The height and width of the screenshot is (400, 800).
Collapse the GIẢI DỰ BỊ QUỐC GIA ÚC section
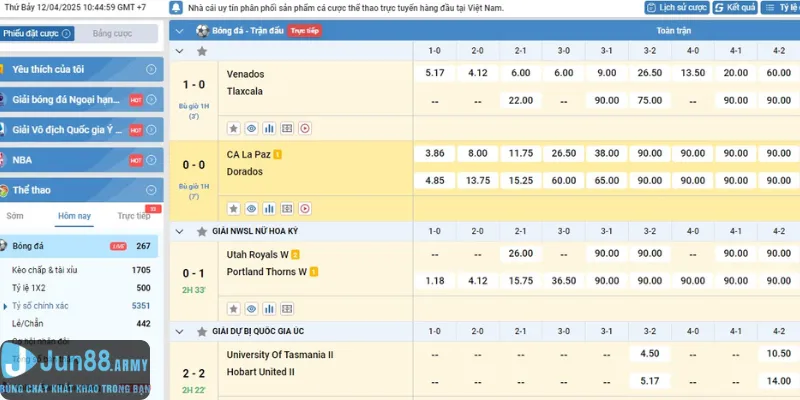pyautogui.click(x=180, y=331)
